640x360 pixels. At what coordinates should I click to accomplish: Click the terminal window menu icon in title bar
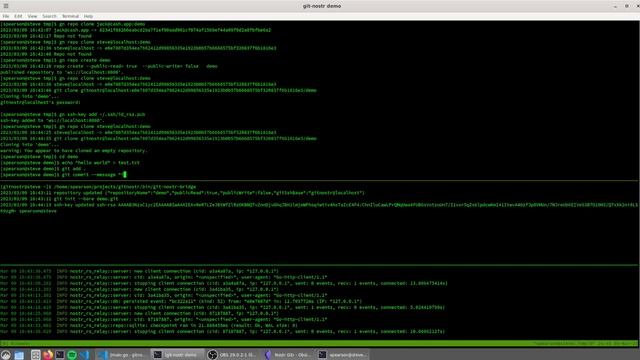coord(6,6)
